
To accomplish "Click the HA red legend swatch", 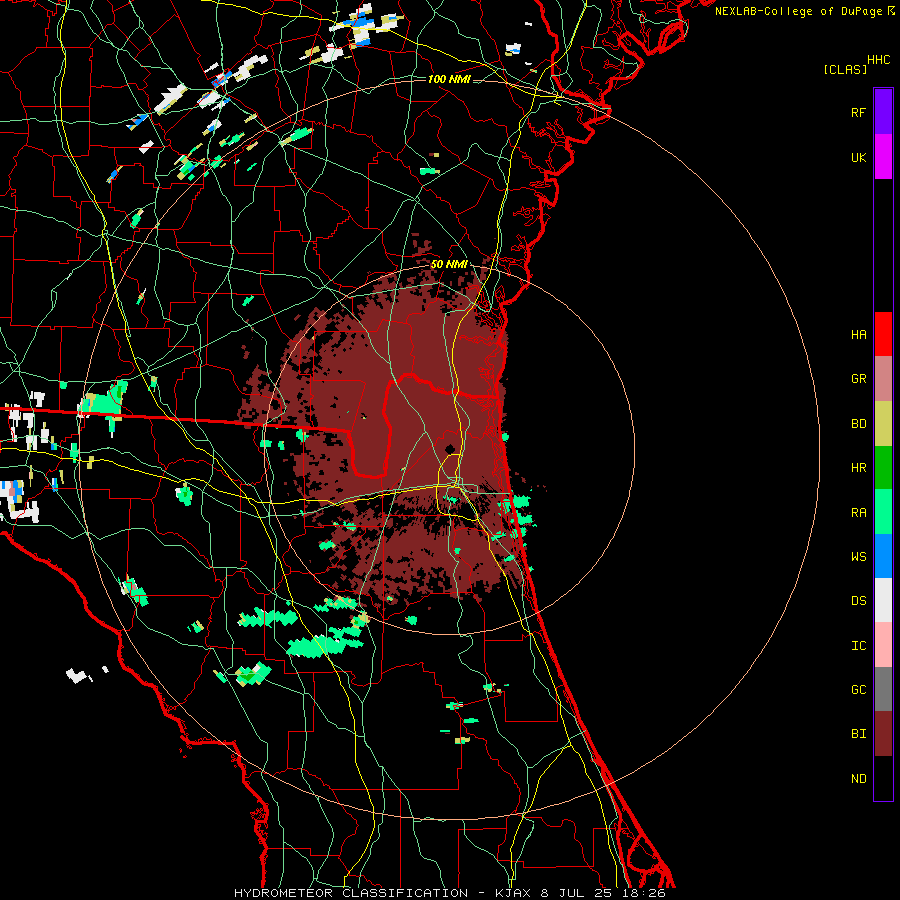I will (883, 334).
